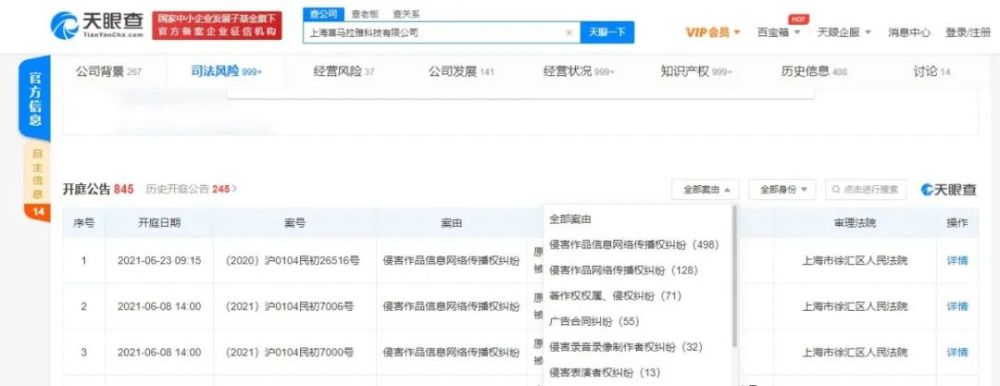Switch to 知识产权 tab
This screenshot has width=1000, height=386.
pos(696,71)
